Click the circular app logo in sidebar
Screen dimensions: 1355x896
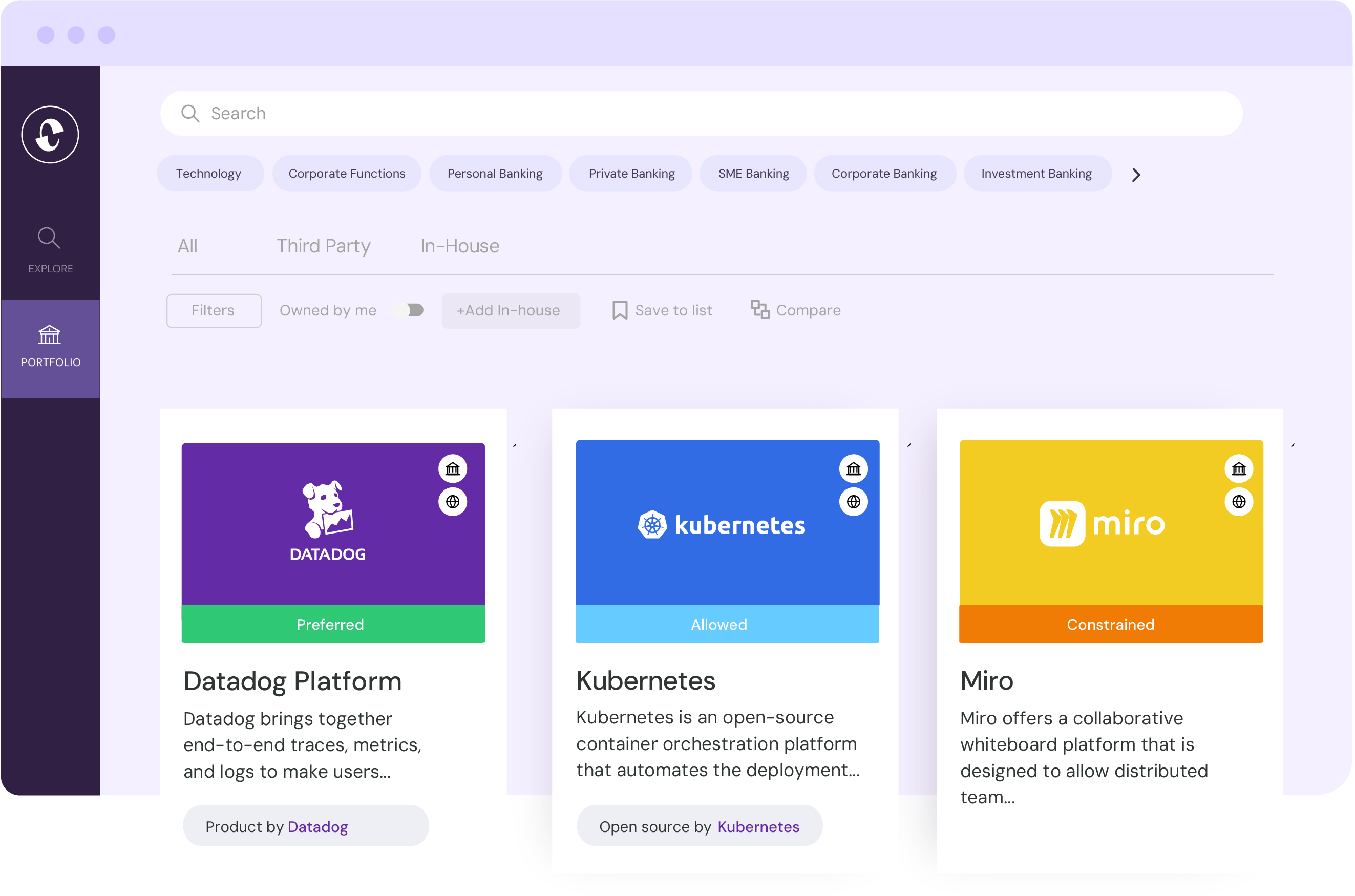[50, 135]
